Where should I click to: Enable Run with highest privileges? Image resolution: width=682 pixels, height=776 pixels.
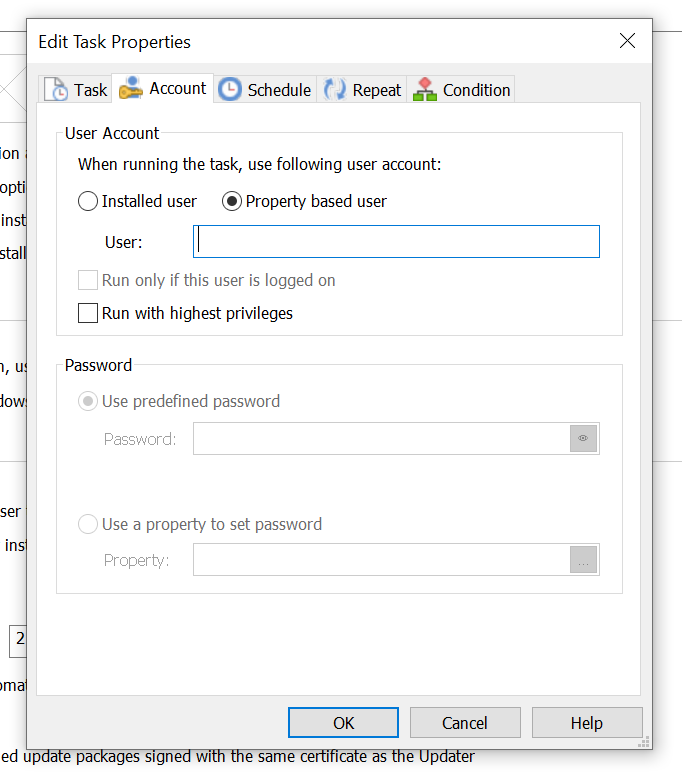[89, 313]
